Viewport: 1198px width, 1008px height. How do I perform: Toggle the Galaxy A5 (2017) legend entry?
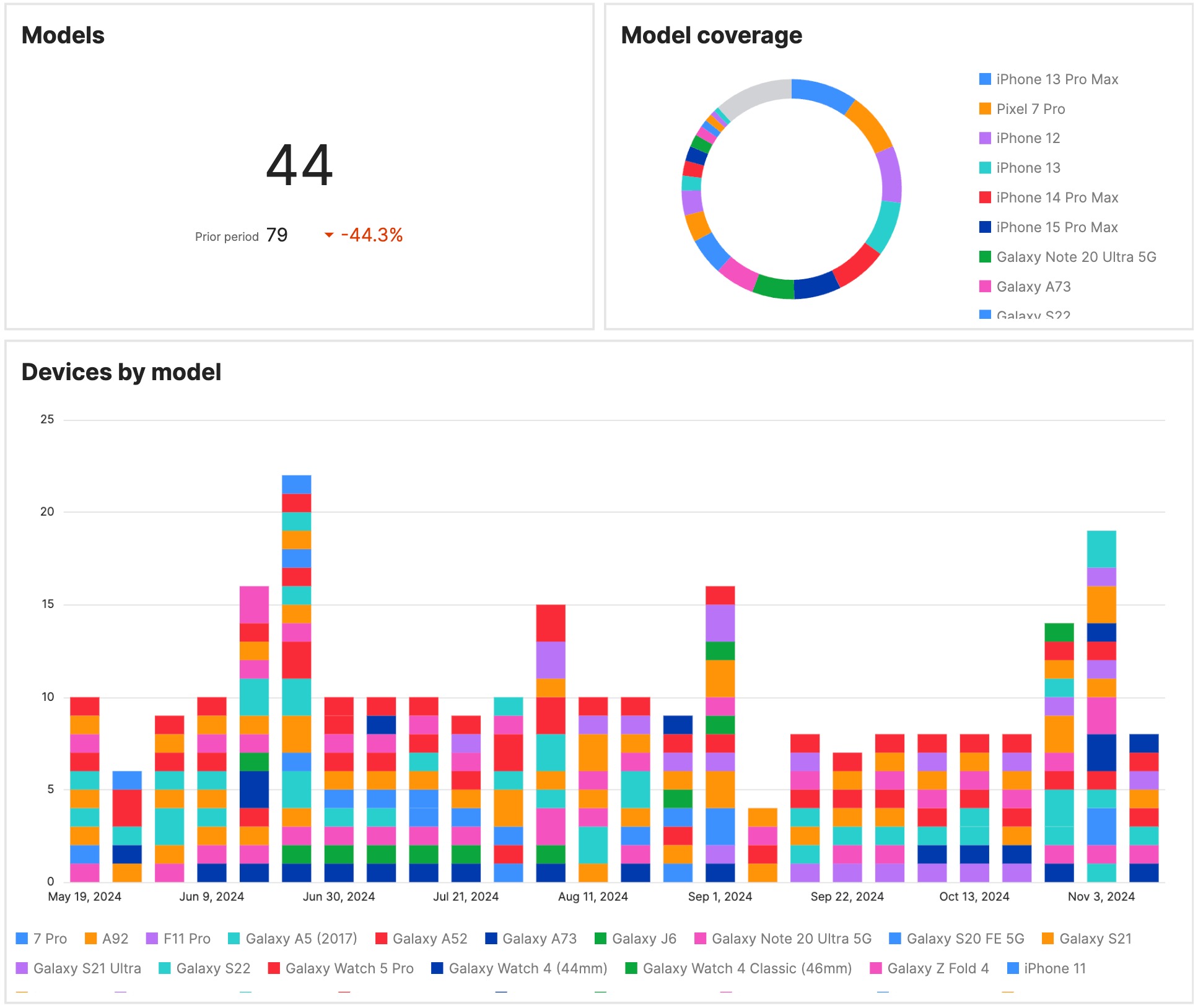(x=300, y=938)
